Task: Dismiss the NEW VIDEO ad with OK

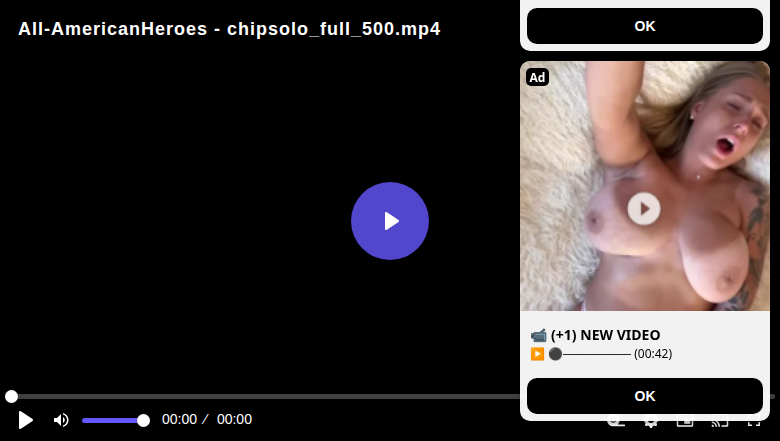Action: (x=645, y=396)
